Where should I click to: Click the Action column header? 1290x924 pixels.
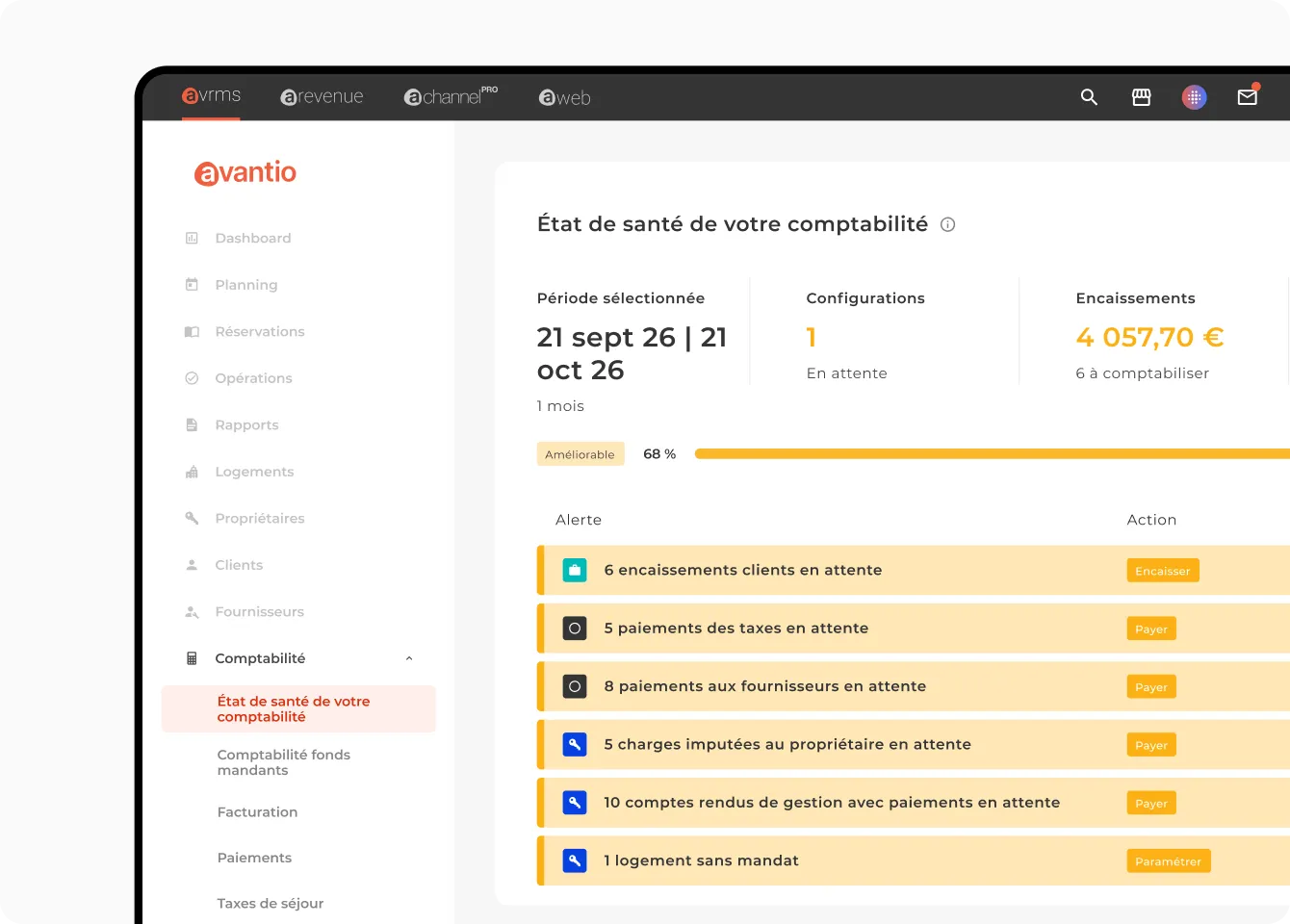[x=1151, y=520]
